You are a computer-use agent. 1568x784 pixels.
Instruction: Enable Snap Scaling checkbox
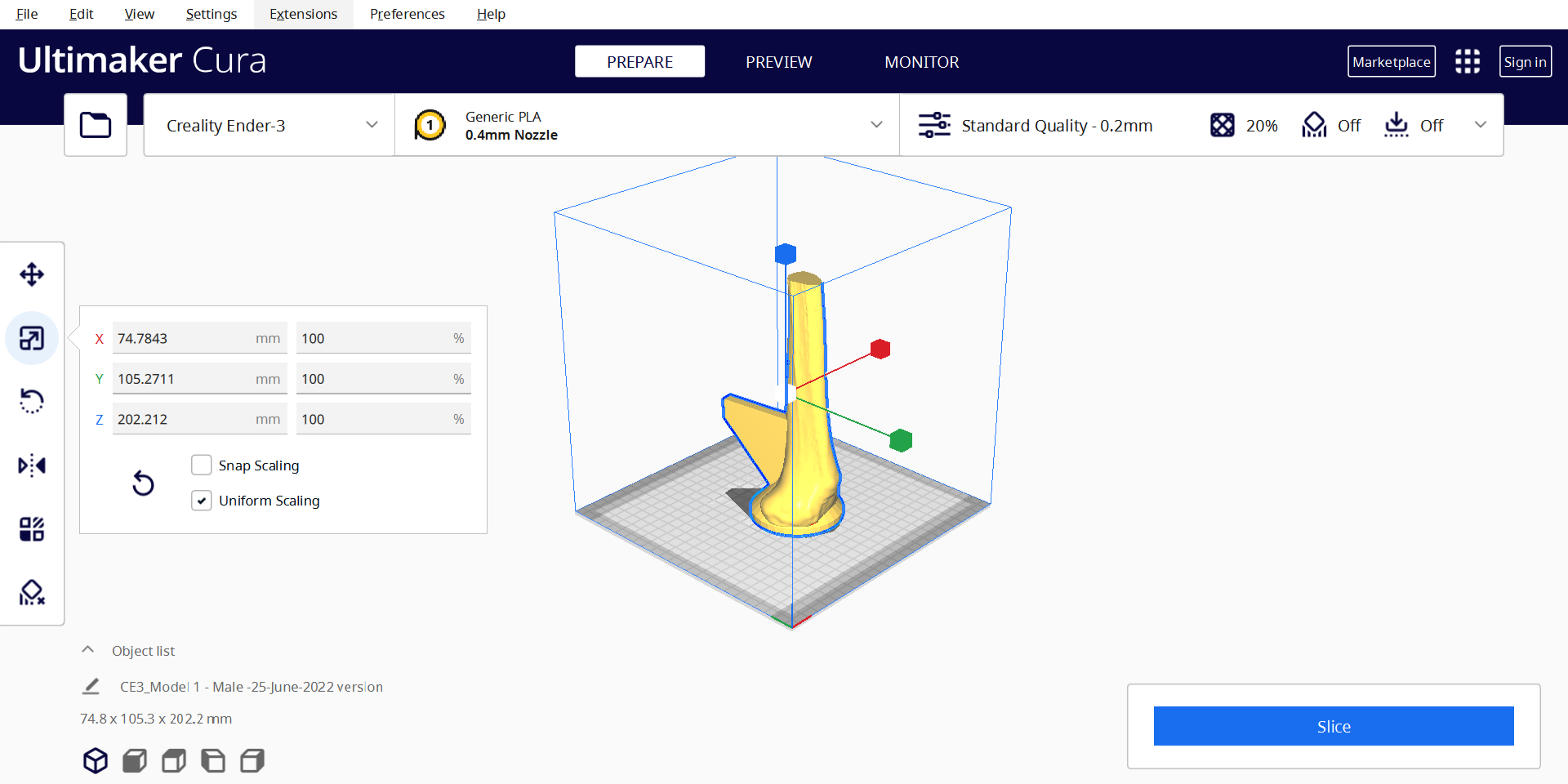(202, 465)
